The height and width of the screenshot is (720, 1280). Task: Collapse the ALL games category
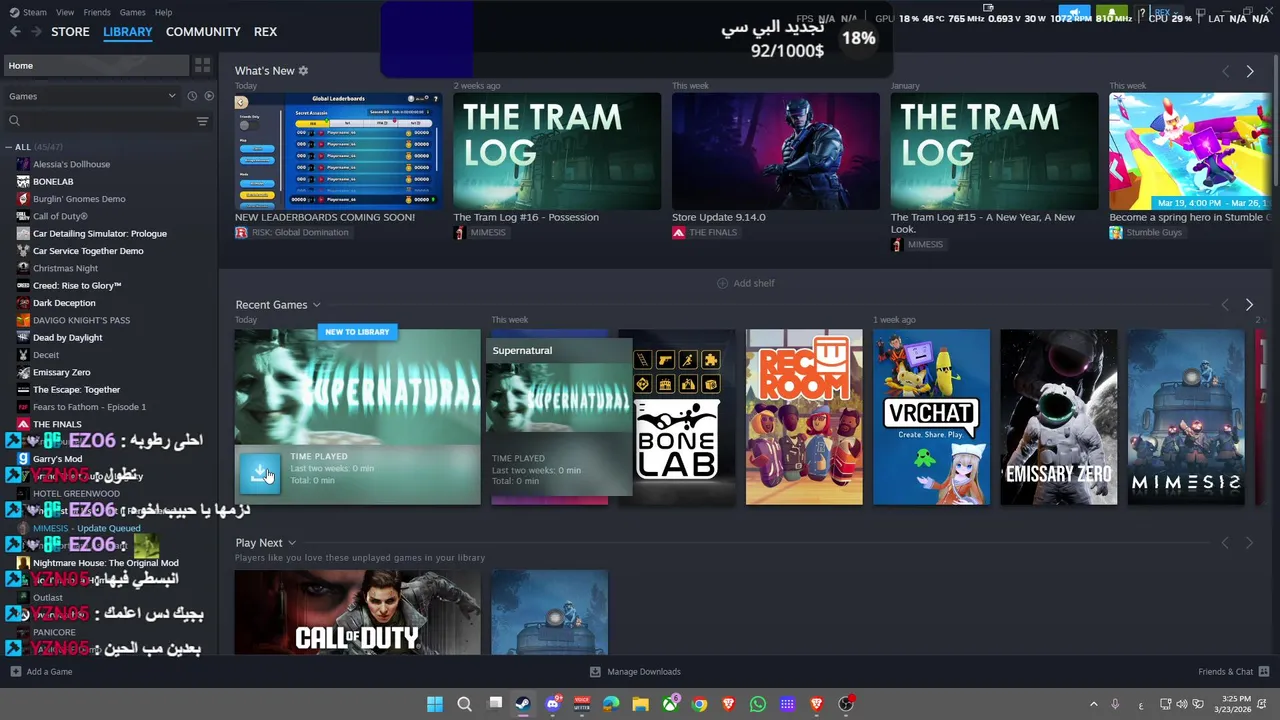coord(8,147)
